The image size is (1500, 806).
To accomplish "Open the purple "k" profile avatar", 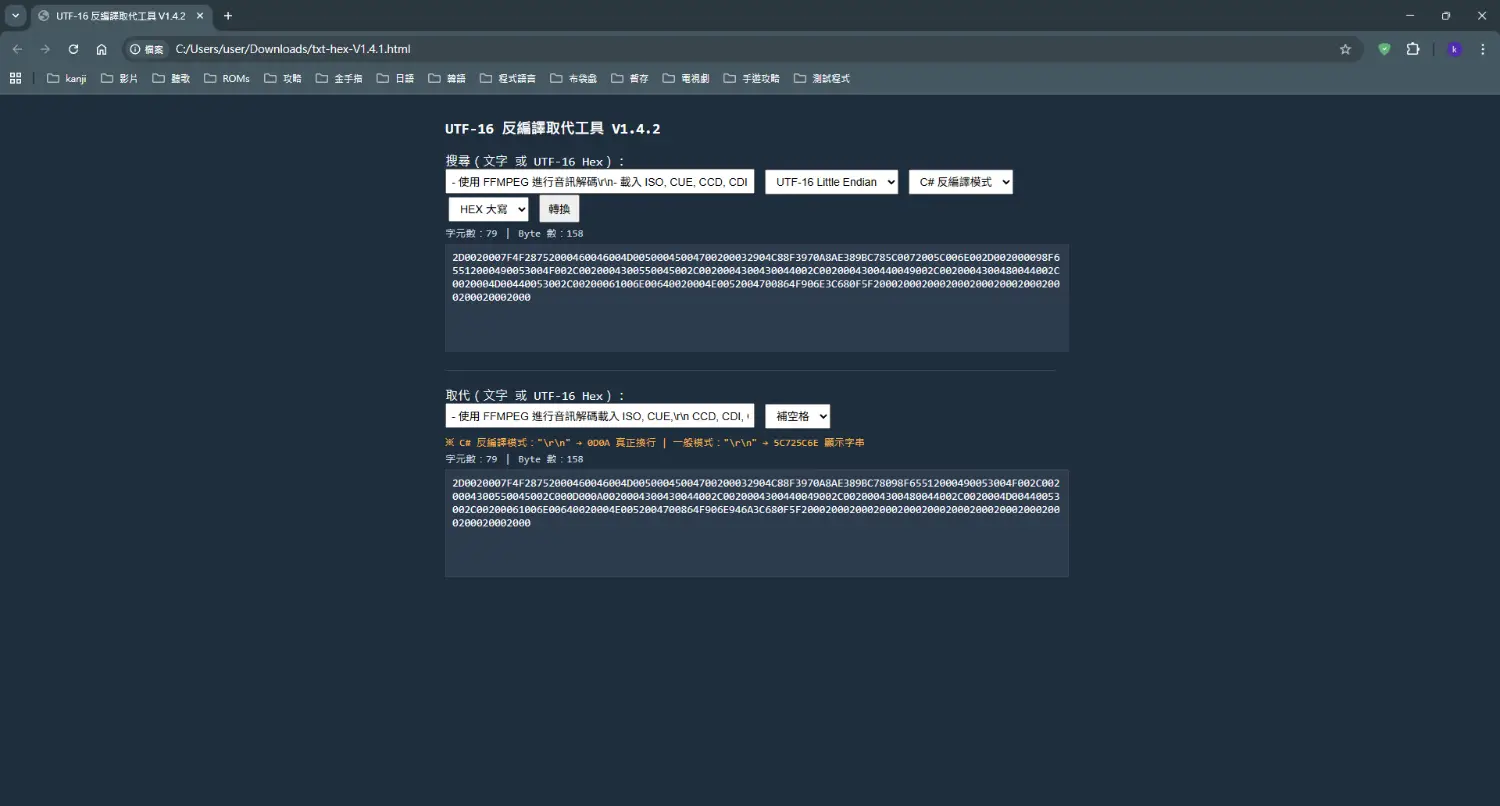I will [1454, 49].
